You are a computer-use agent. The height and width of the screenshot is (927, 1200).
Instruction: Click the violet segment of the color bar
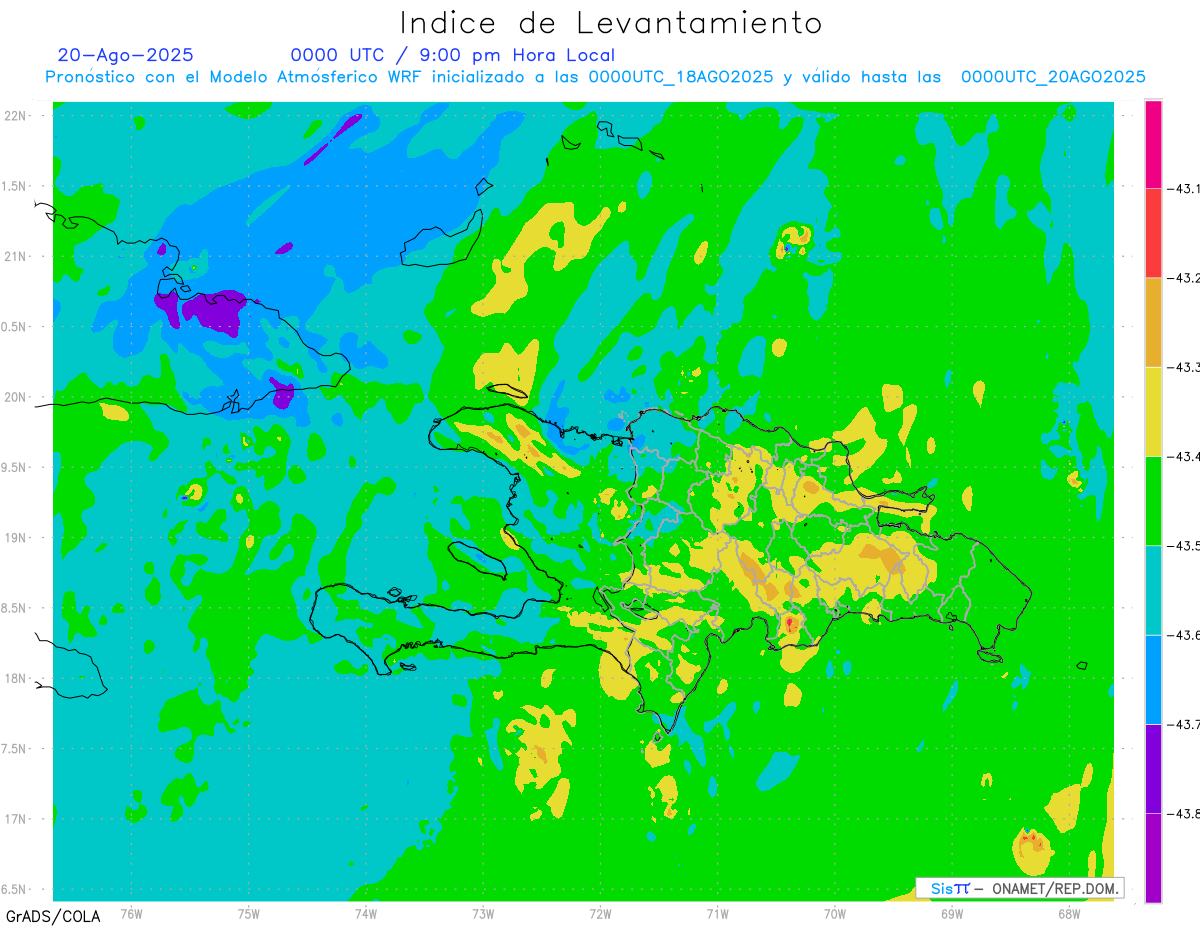1153,768
